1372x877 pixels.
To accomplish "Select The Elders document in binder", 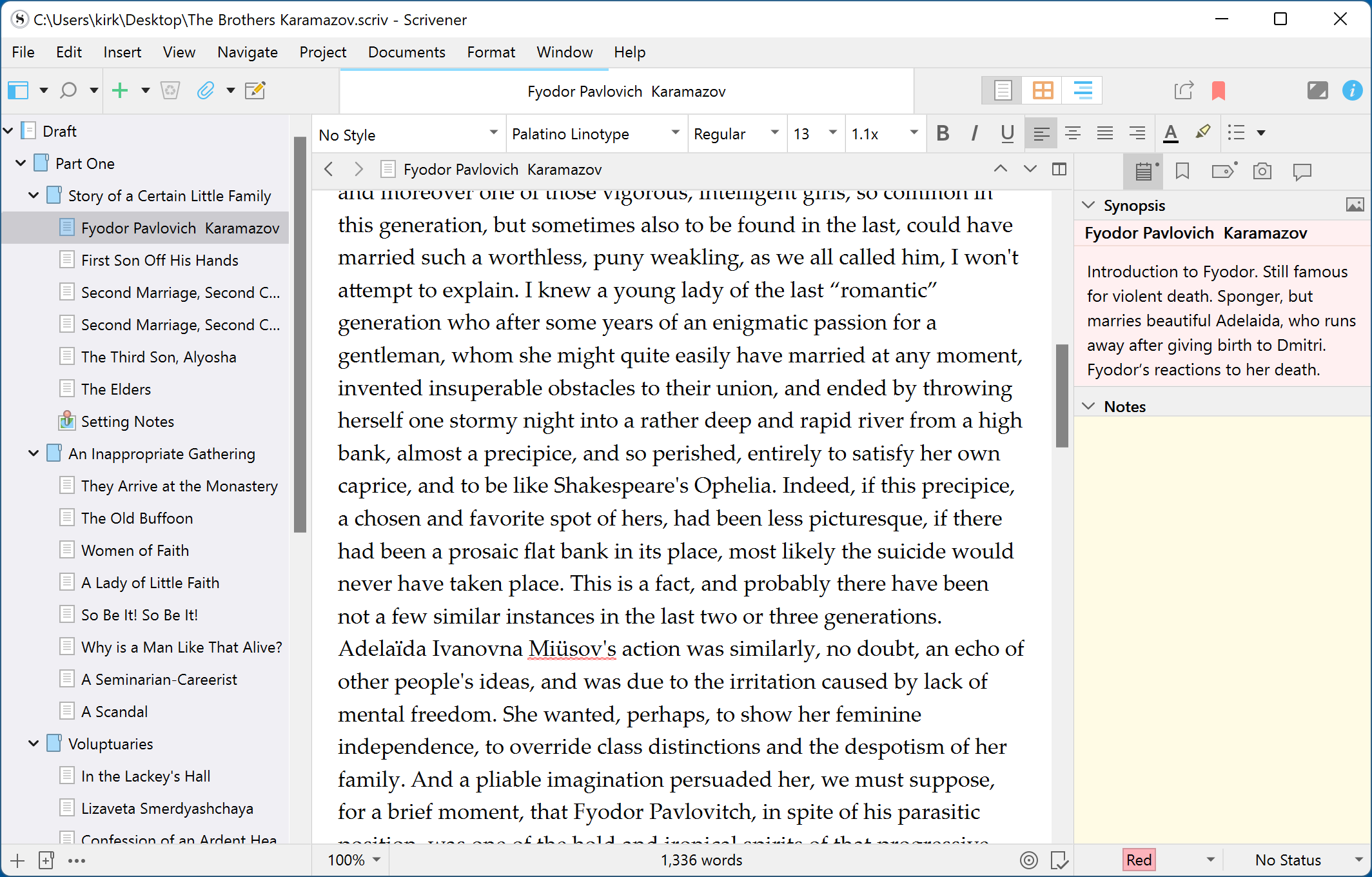I will tap(116, 389).
